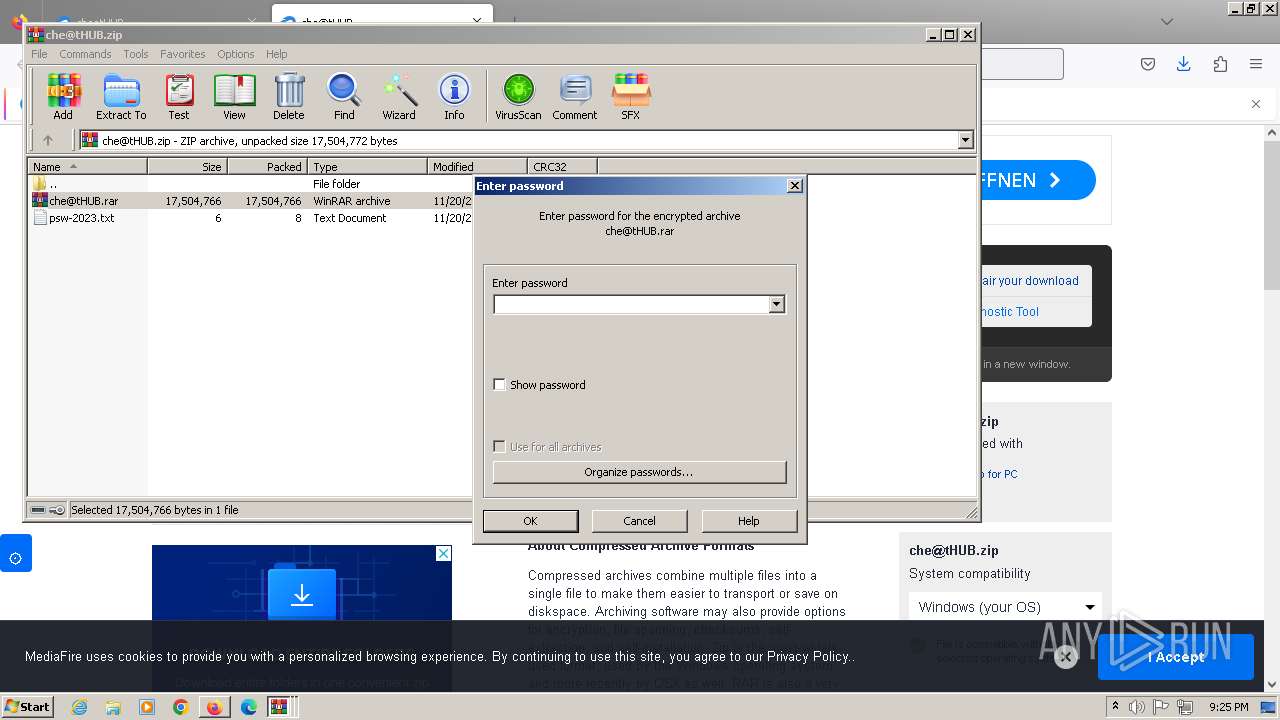
Task: Open Firefox from the taskbar
Action: (214, 707)
